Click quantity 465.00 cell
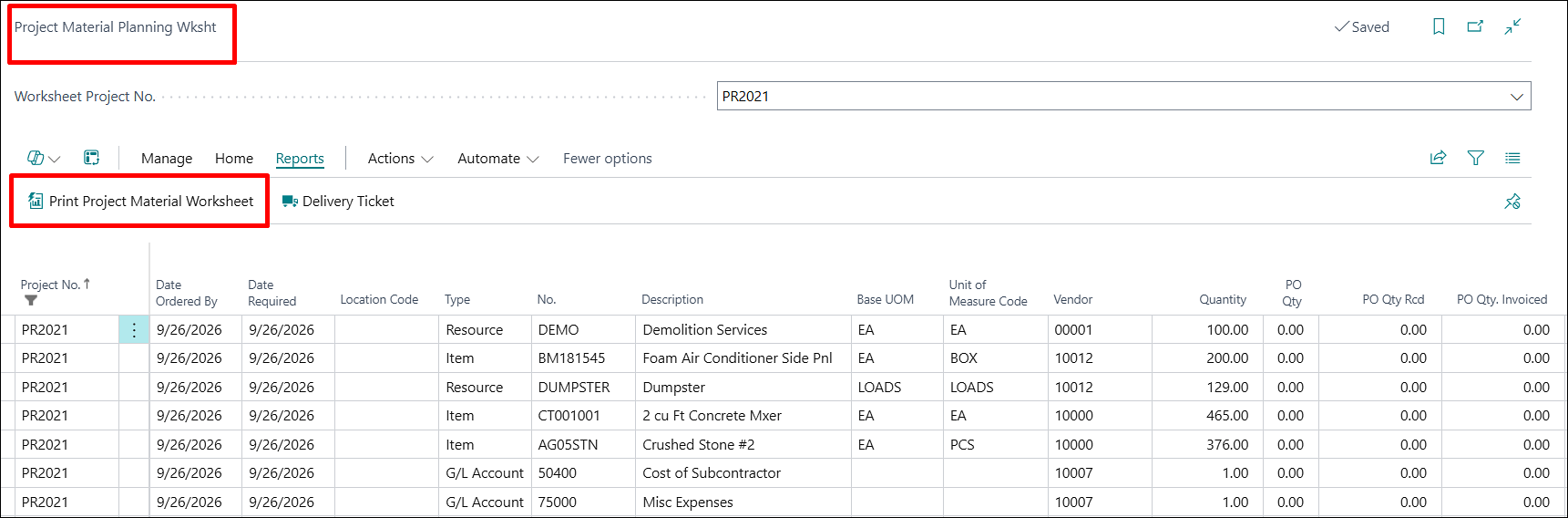The height and width of the screenshot is (518, 1568). pyautogui.click(x=1207, y=416)
